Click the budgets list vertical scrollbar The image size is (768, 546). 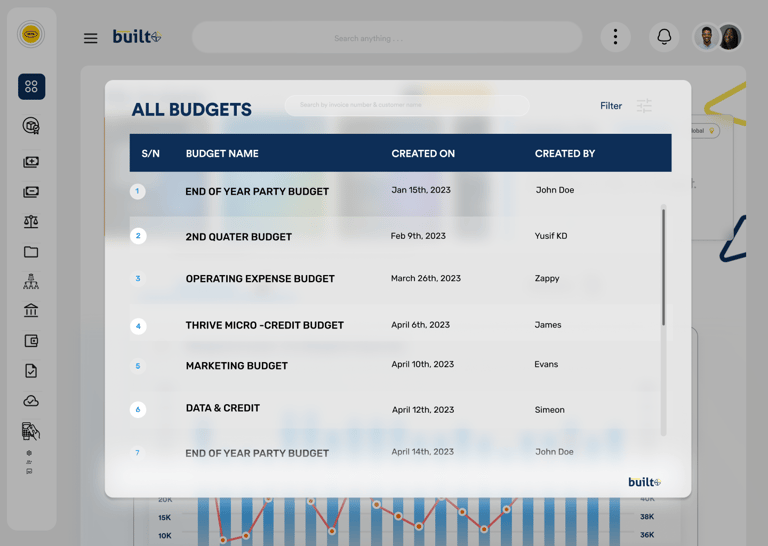pos(663,267)
